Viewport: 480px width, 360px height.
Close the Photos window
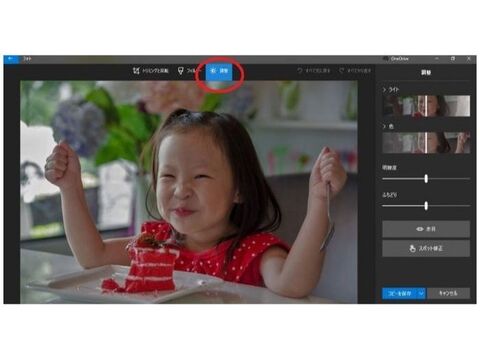[x=469, y=59]
